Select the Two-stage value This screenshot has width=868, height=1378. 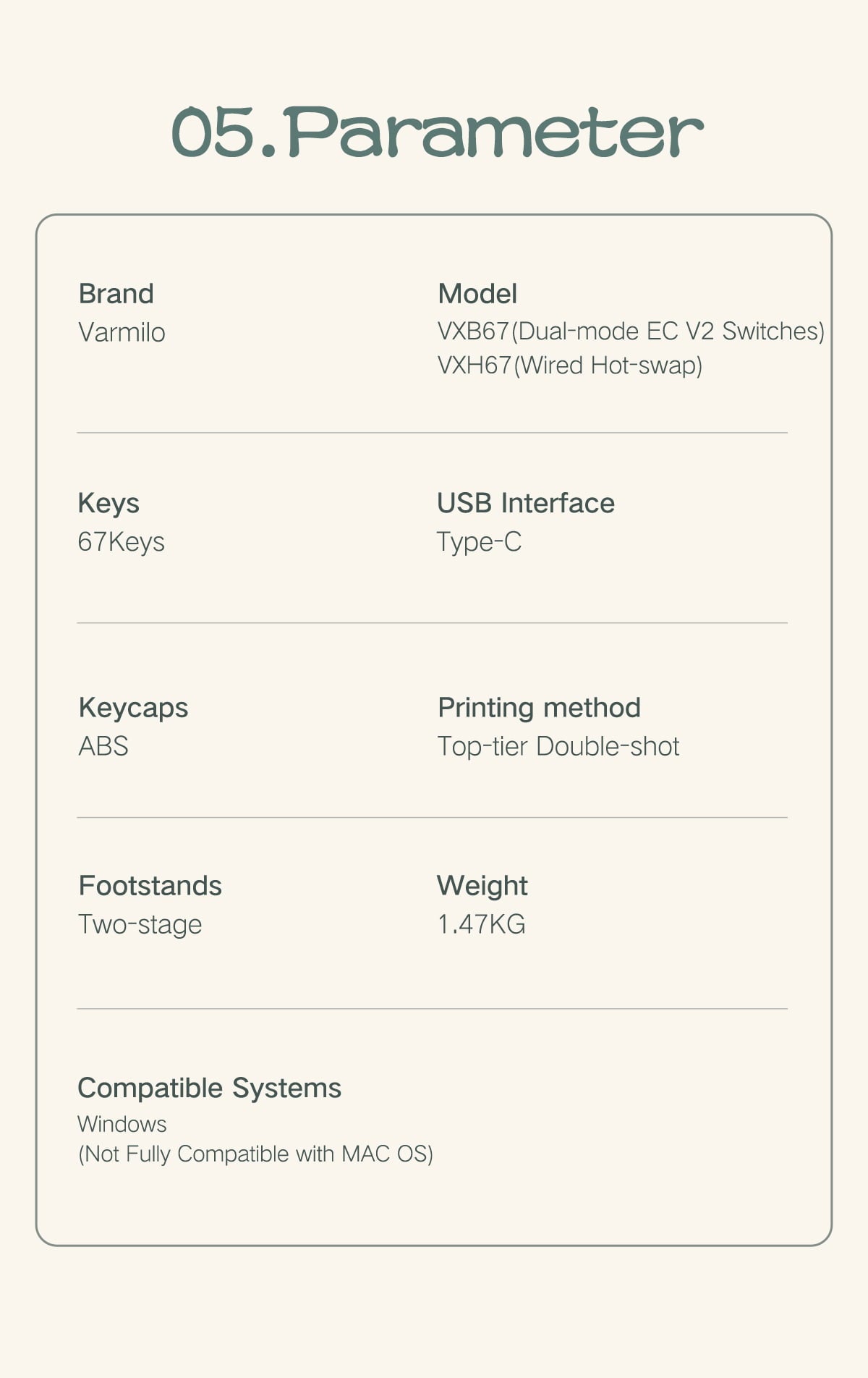pos(140,924)
